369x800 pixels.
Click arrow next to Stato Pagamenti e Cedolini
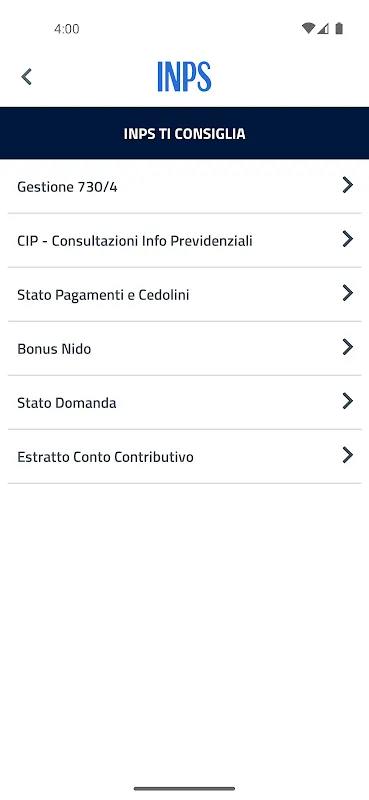(348, 293)
